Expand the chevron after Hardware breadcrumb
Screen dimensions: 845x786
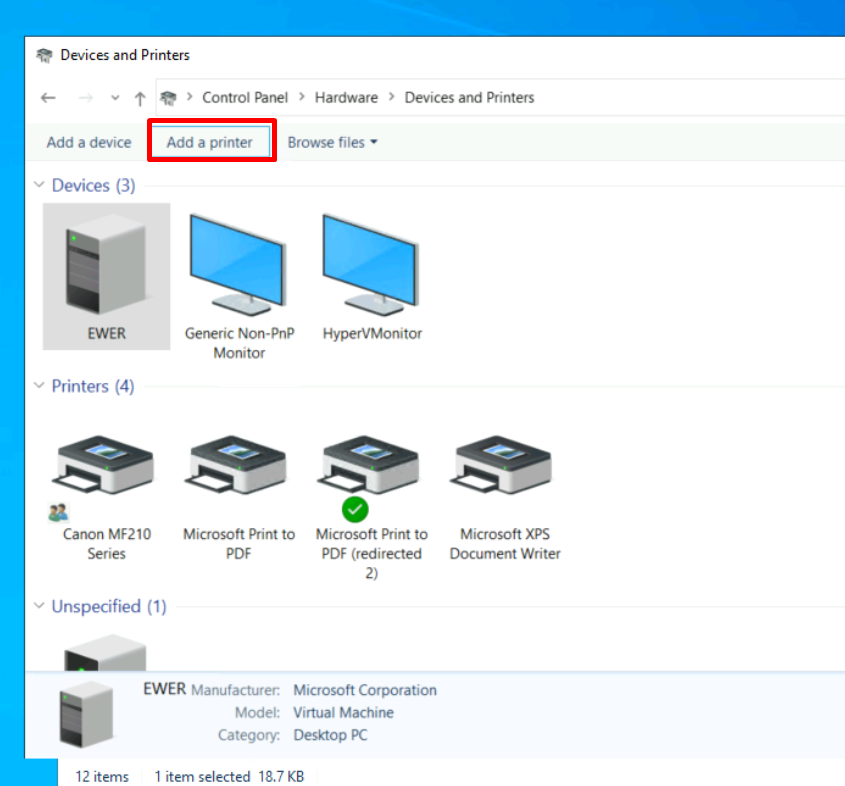[392, 97]
